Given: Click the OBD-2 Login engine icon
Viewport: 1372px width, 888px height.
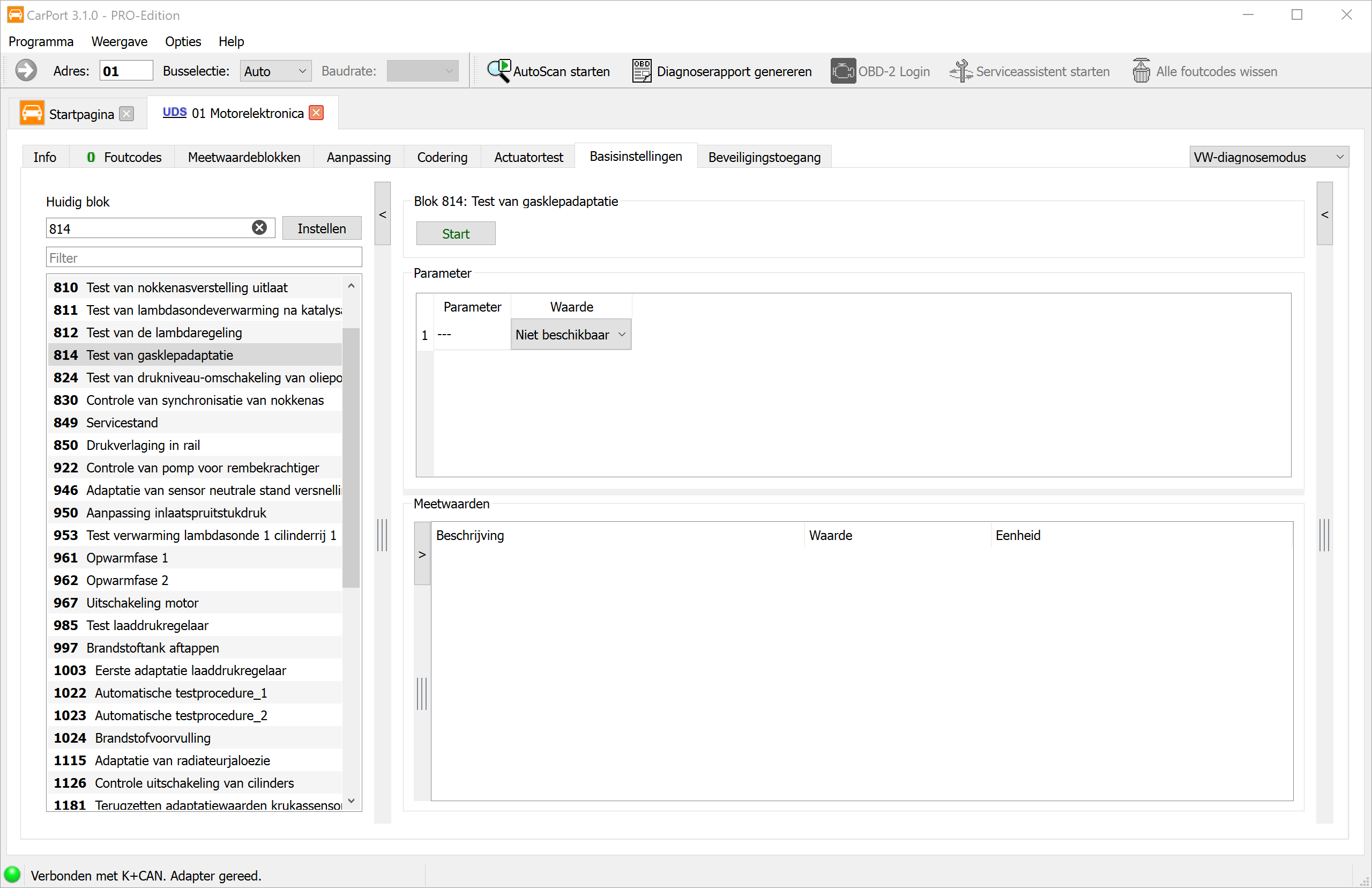Looking at the screenshot, I should pyautogui.click(x=842, y=71).
